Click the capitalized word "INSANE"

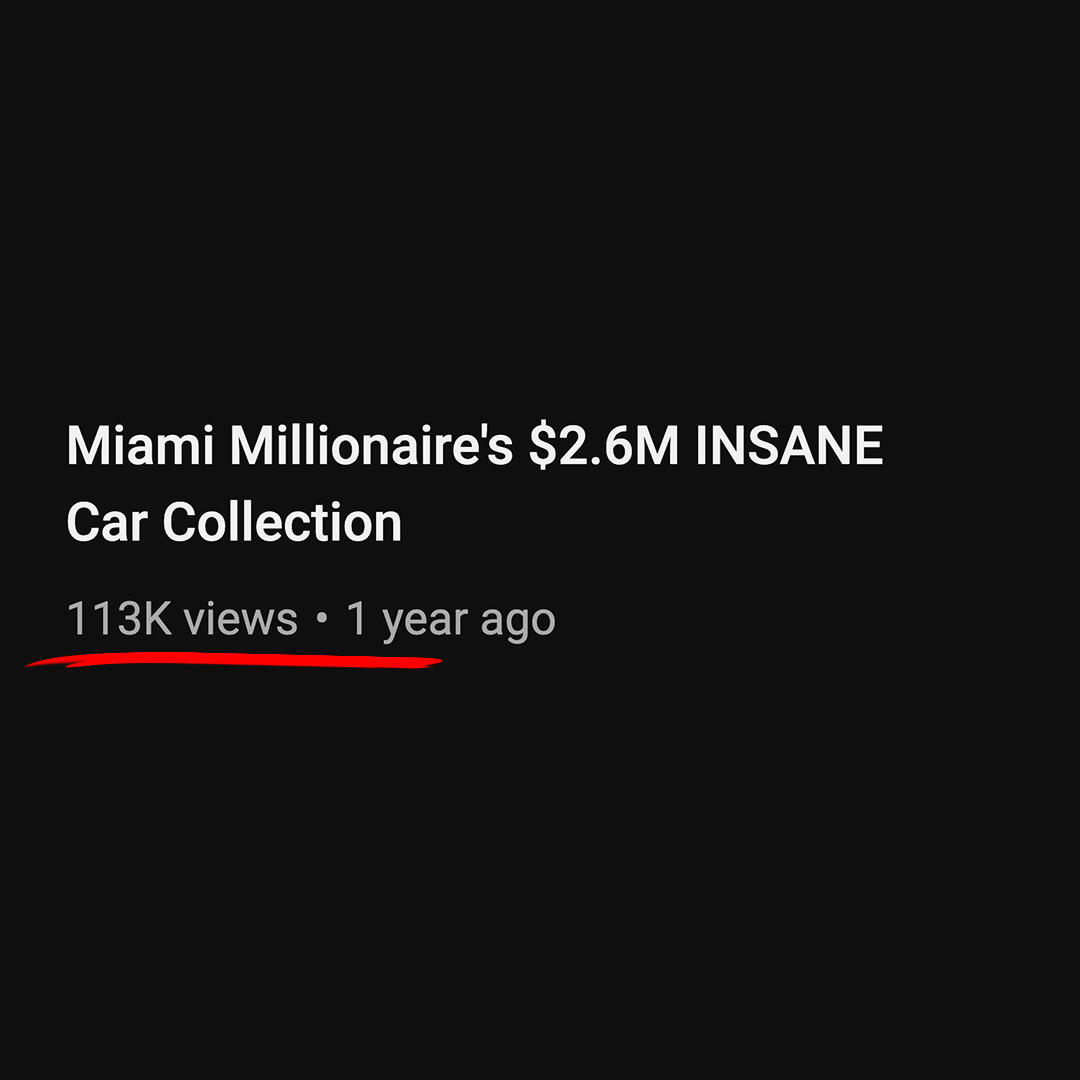click(x=789, y=445)
